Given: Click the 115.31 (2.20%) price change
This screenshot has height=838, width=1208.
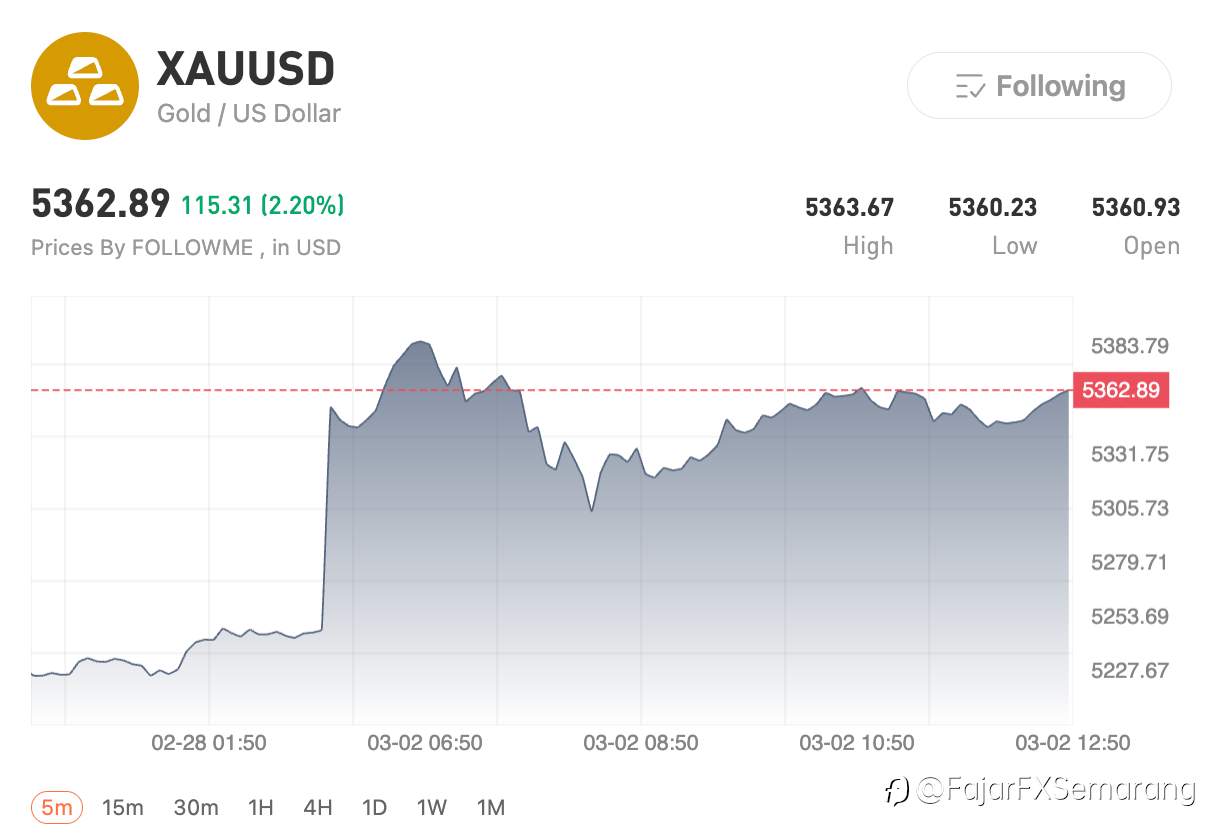Looking at the screenshot, I should [262, 206].
